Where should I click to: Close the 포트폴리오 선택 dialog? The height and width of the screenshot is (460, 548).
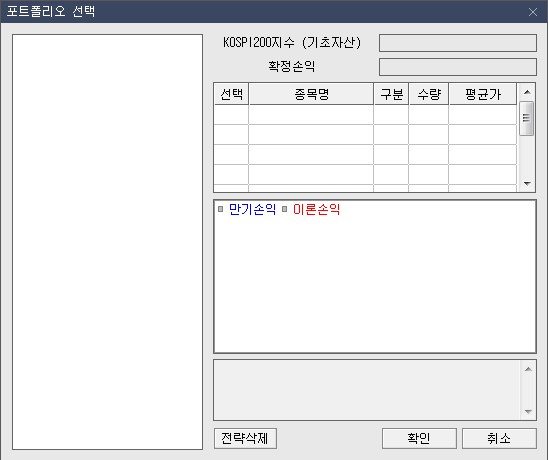[x=533, y=12]
